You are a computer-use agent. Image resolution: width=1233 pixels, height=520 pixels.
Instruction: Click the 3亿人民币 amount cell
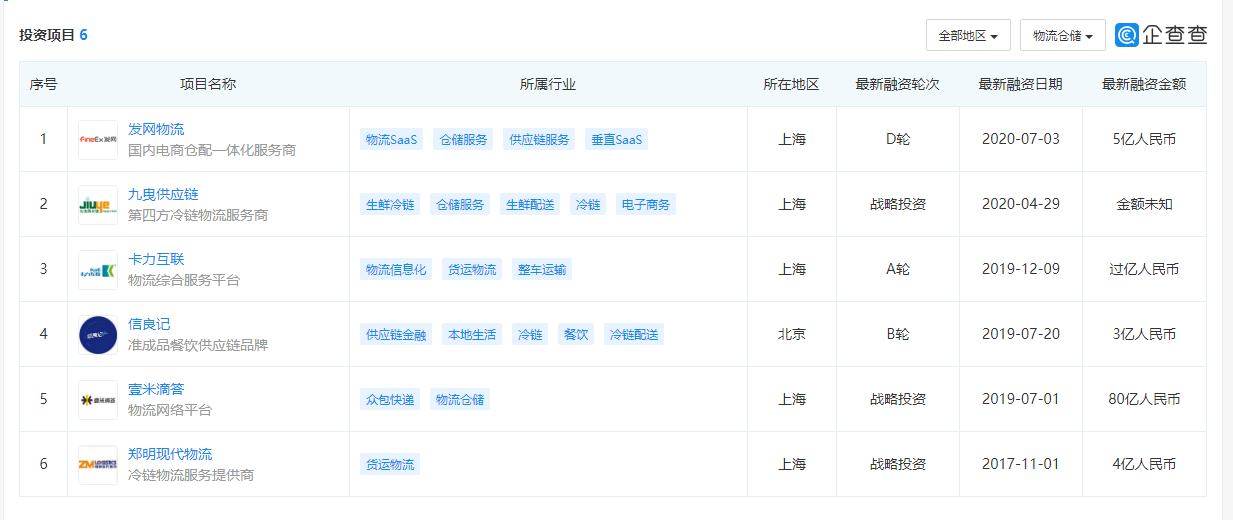point(1144,334)
